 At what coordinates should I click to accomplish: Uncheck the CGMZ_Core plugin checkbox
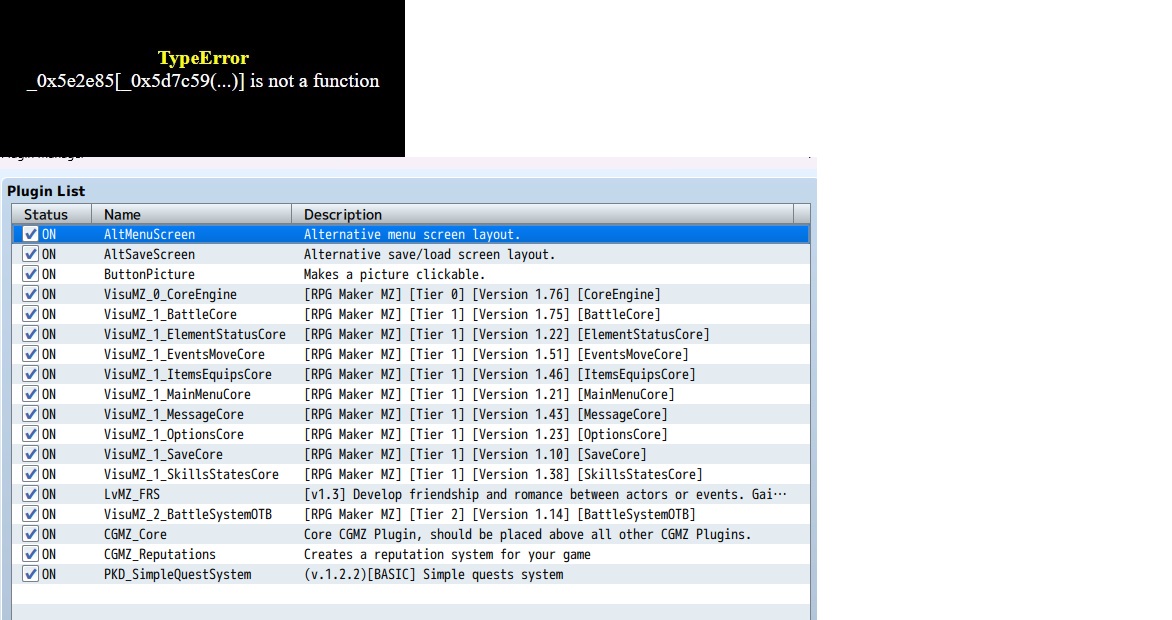[x=31, y=534]
